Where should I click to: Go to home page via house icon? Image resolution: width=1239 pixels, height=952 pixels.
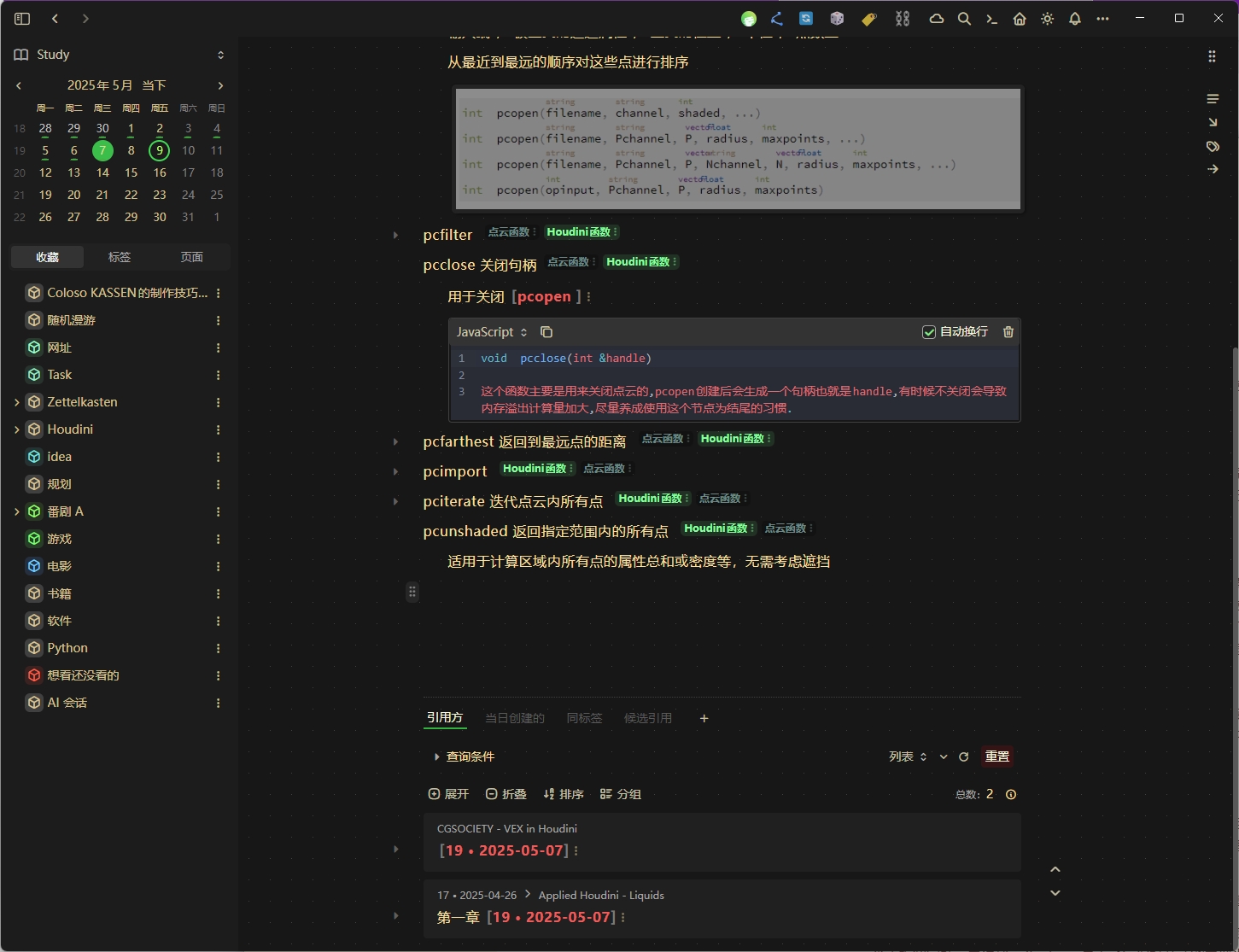coord(1020,19)
